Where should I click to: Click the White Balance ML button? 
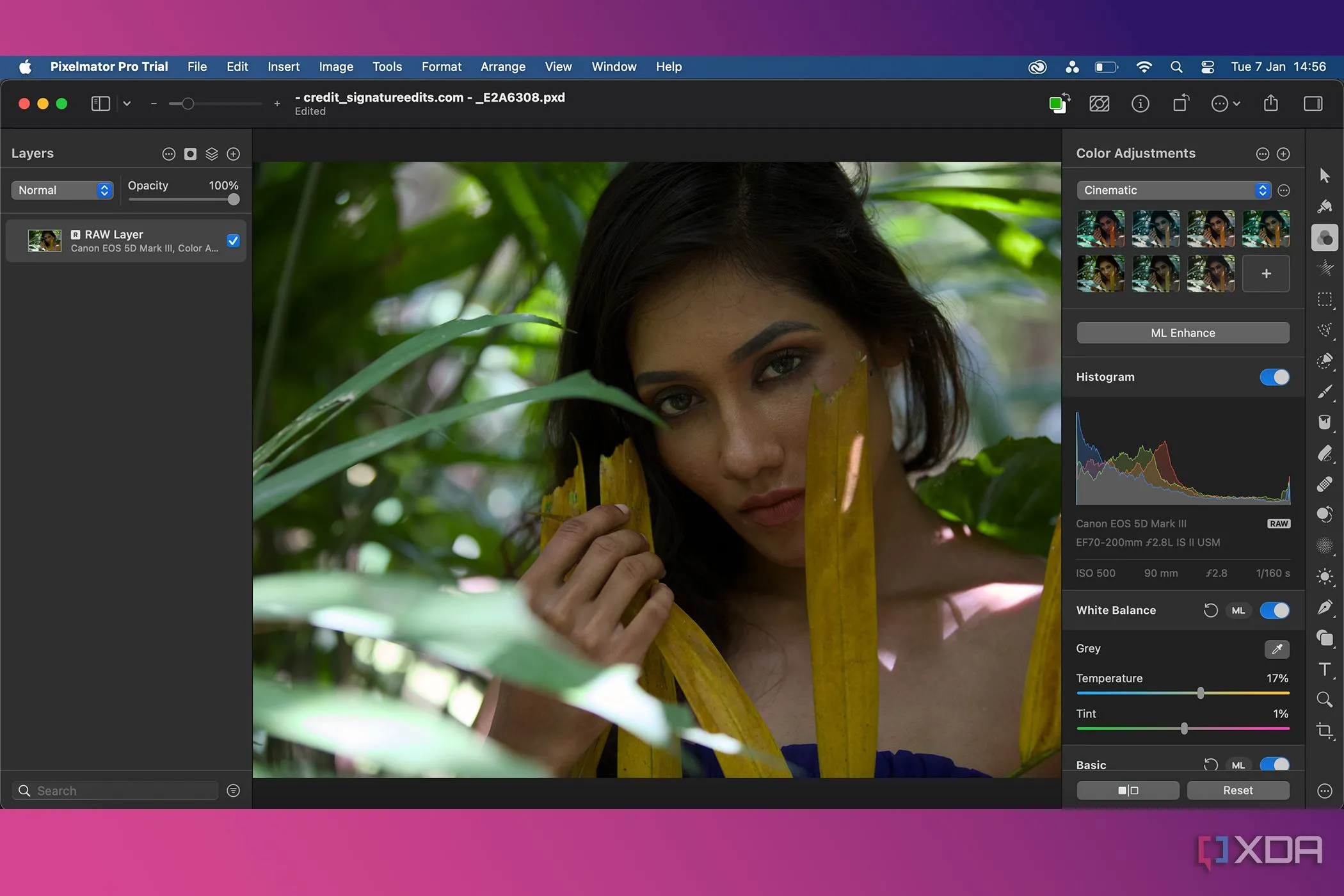pos(1238,611)
